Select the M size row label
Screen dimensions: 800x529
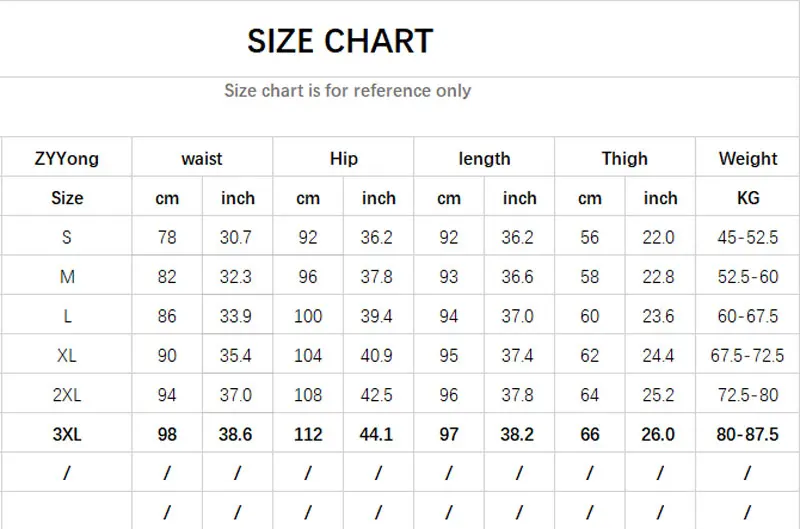tap(67, 277)
